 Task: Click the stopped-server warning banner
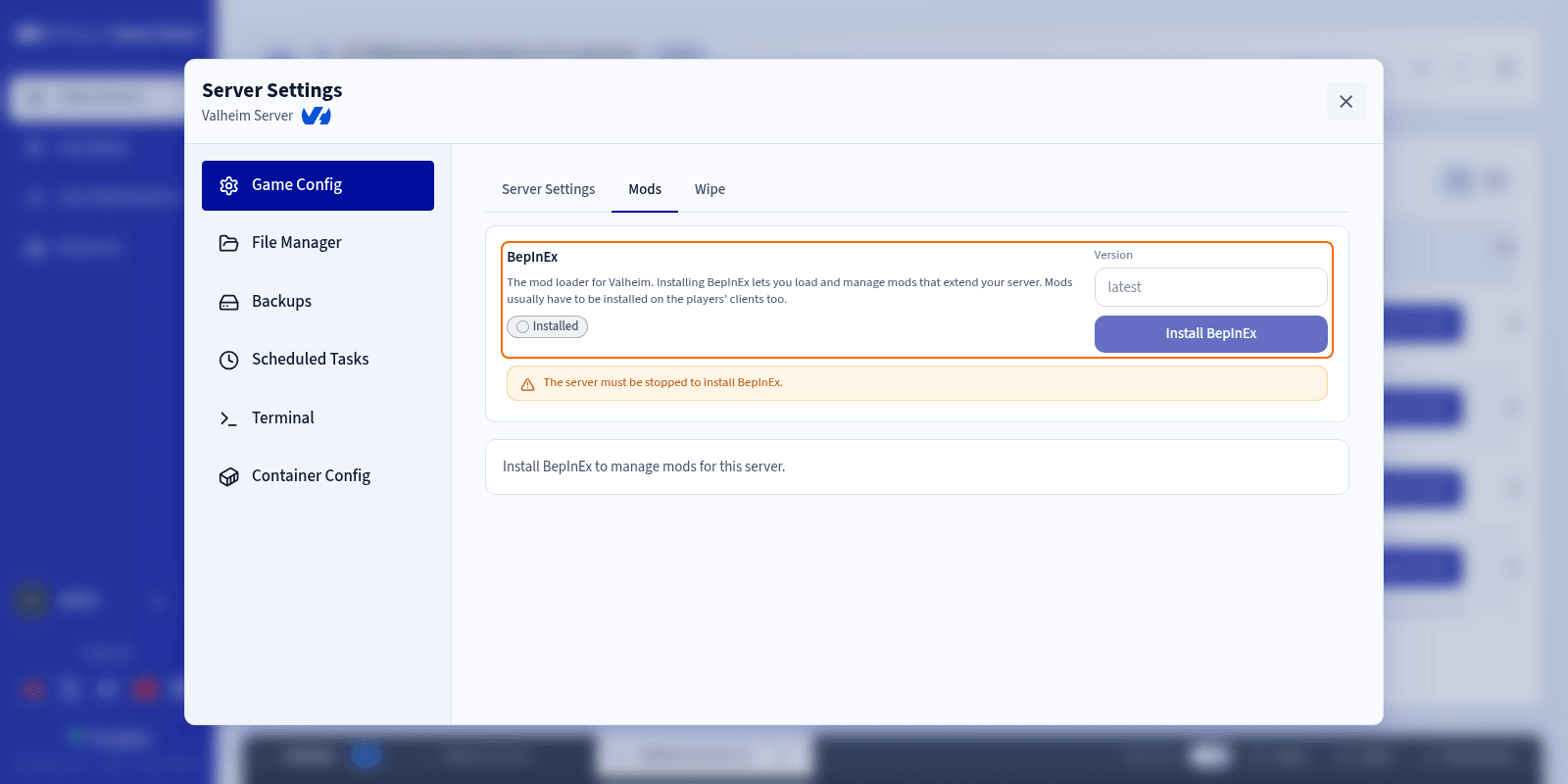coord(916,383)
